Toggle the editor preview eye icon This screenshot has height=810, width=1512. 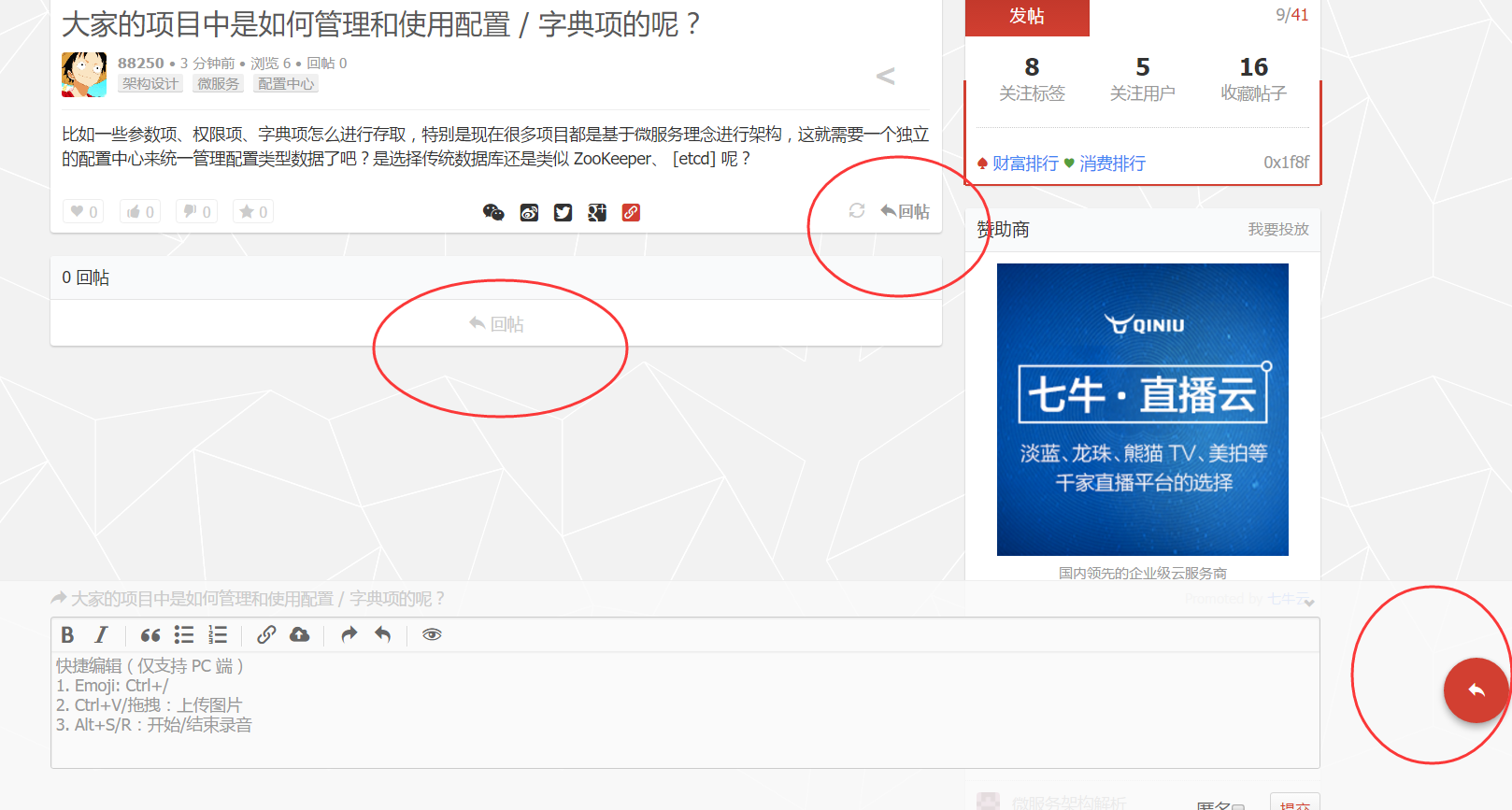432,635
